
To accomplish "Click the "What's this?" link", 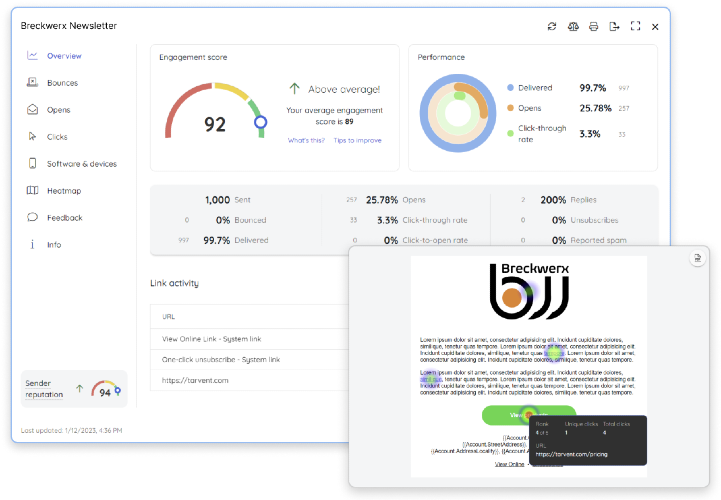I will [306, 140].
